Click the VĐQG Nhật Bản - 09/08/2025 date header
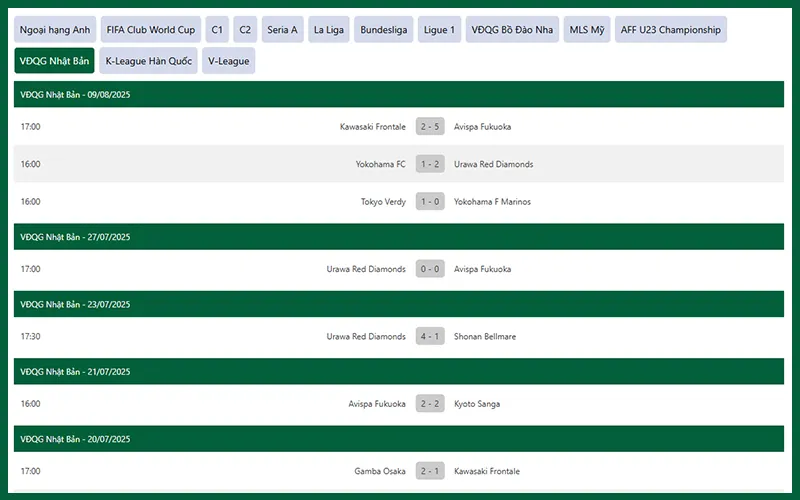The width and height of the screenshot is (800, 500). coord(76,94)
